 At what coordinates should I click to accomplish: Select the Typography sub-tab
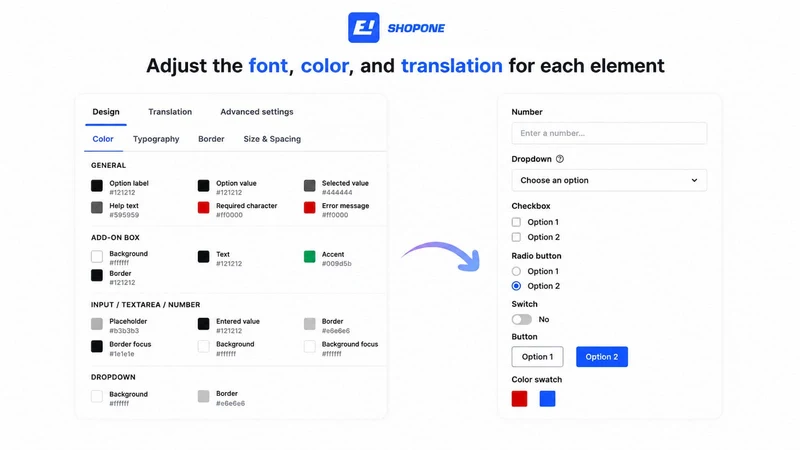pyautogui.click(x=156, y=139)
